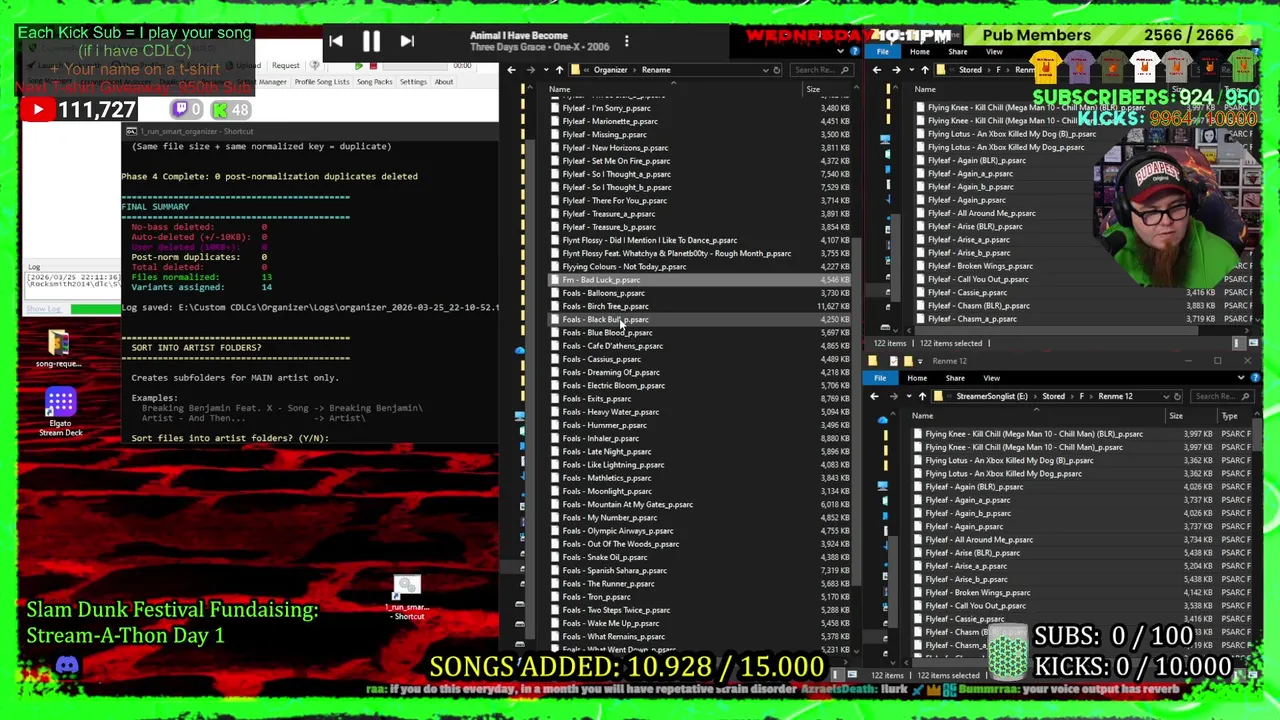Open Share tab in top-right explorer window

[957, 52]
